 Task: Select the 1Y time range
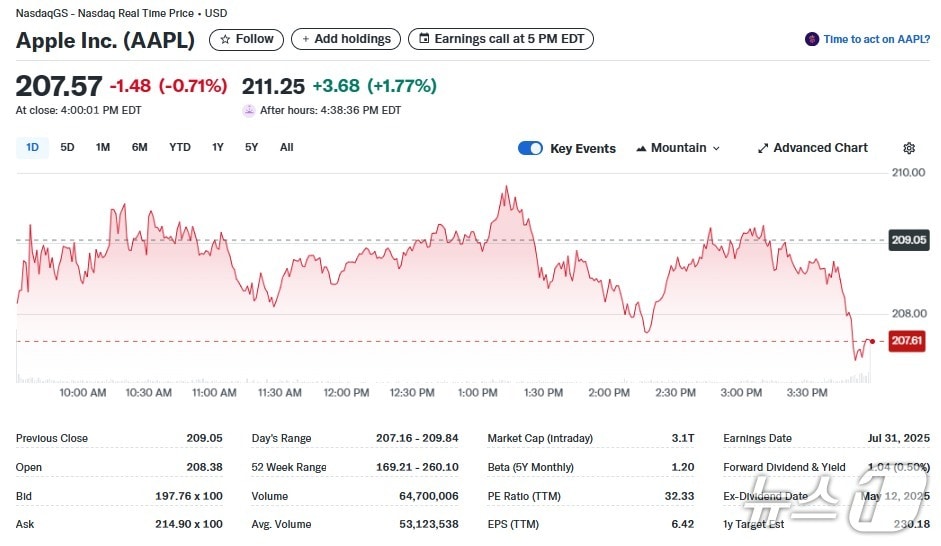click(217, 148)
